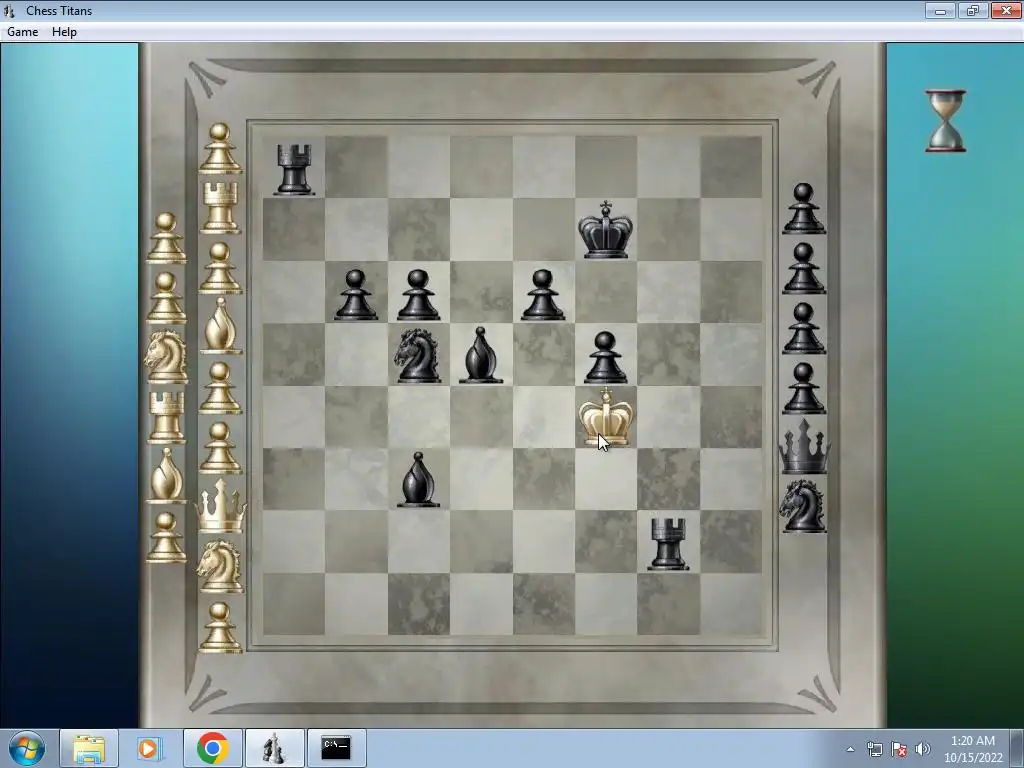This screenshot has width=1024, height=768.
Task: Minimize the Chess Titans window
Action: [x=940, y=10]
